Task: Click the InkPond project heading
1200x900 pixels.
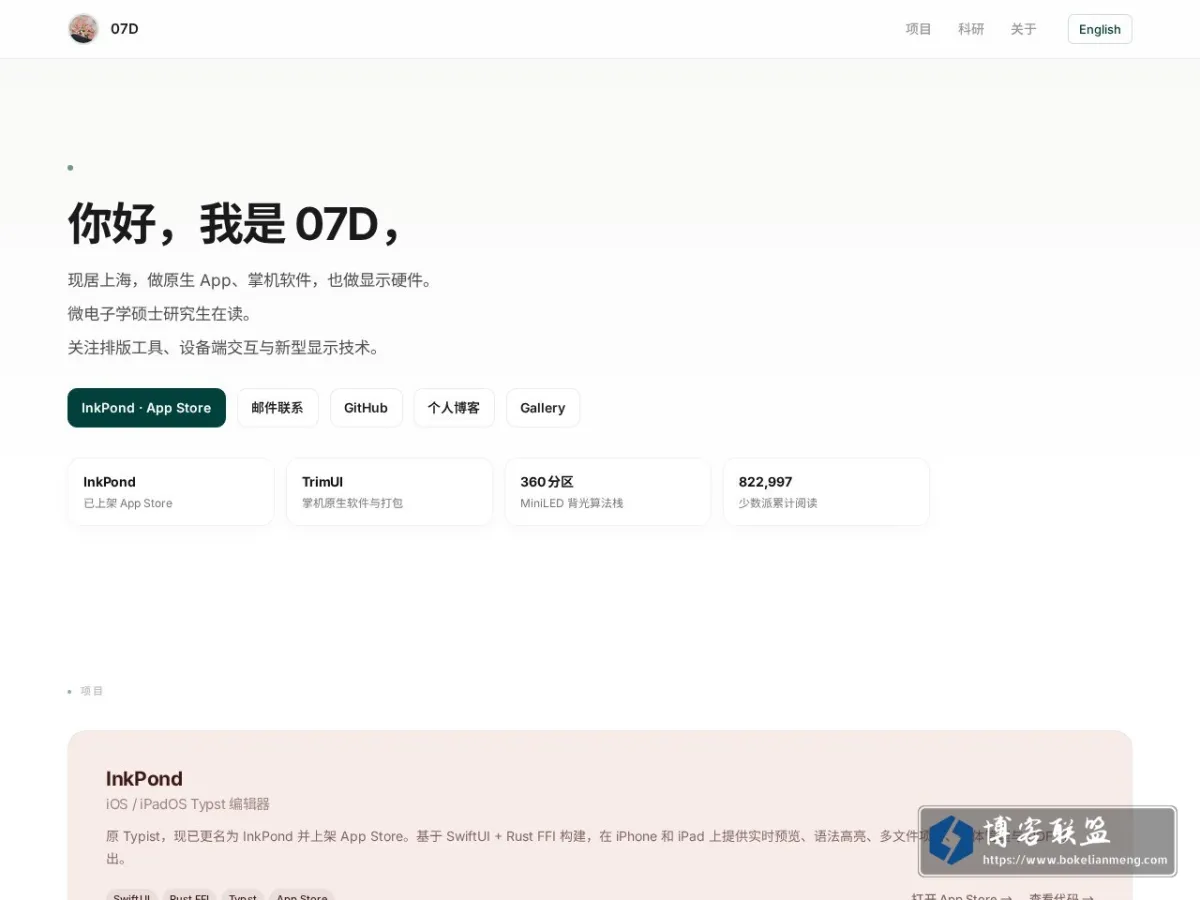Action: click(144, 778)
